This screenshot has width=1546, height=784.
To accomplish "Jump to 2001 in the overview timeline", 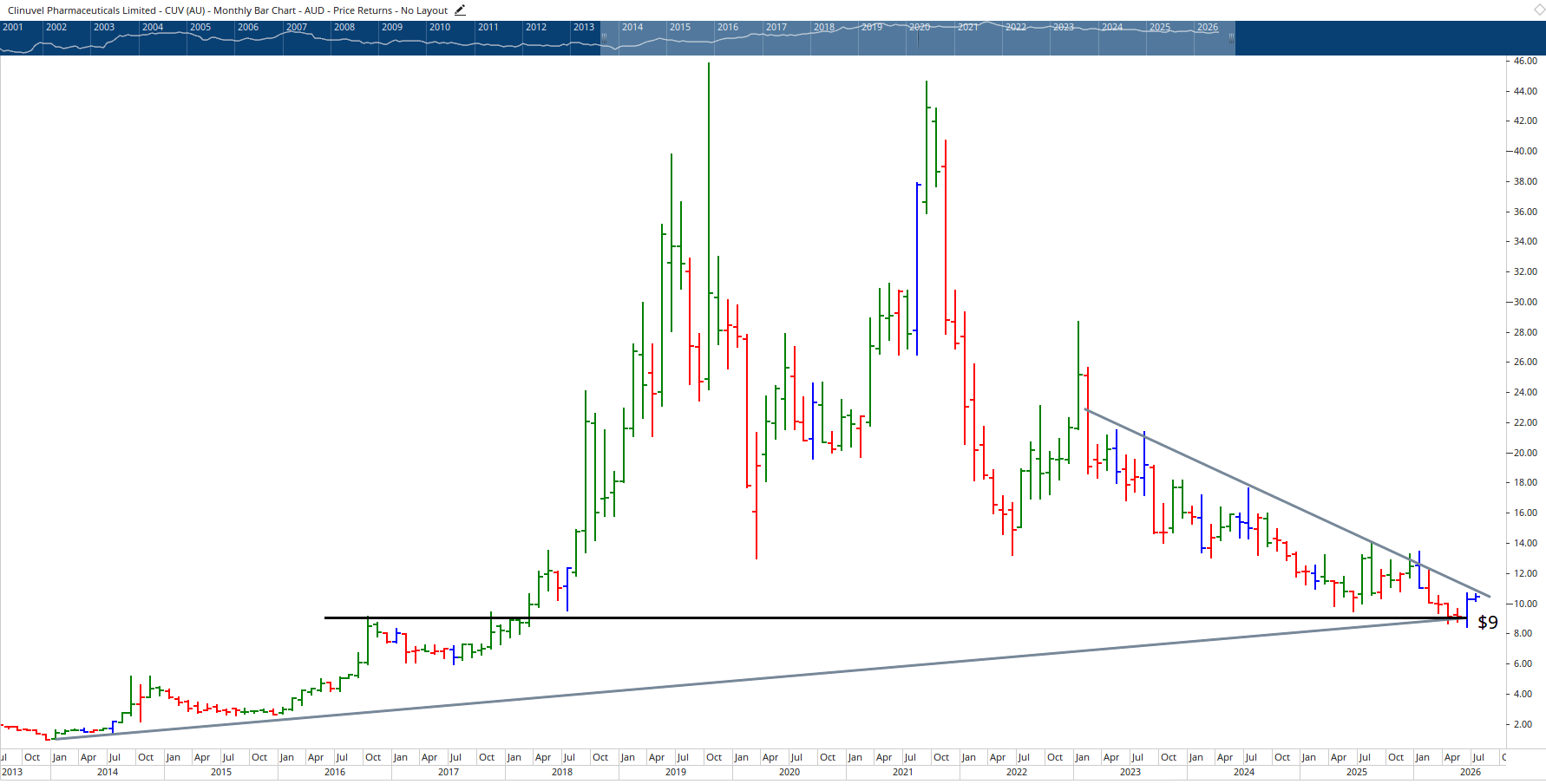I will point(13,27).
